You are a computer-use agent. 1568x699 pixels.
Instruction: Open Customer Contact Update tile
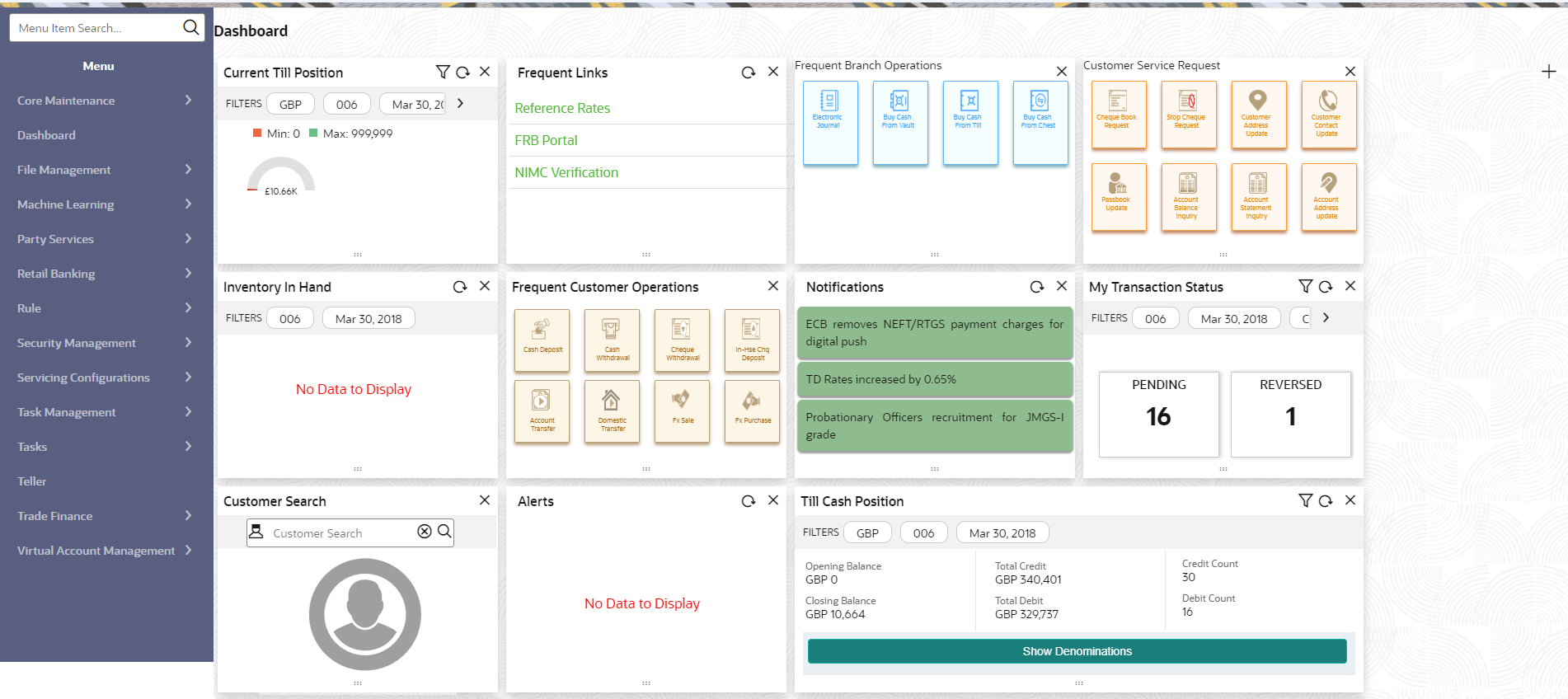click(1329, 115)
